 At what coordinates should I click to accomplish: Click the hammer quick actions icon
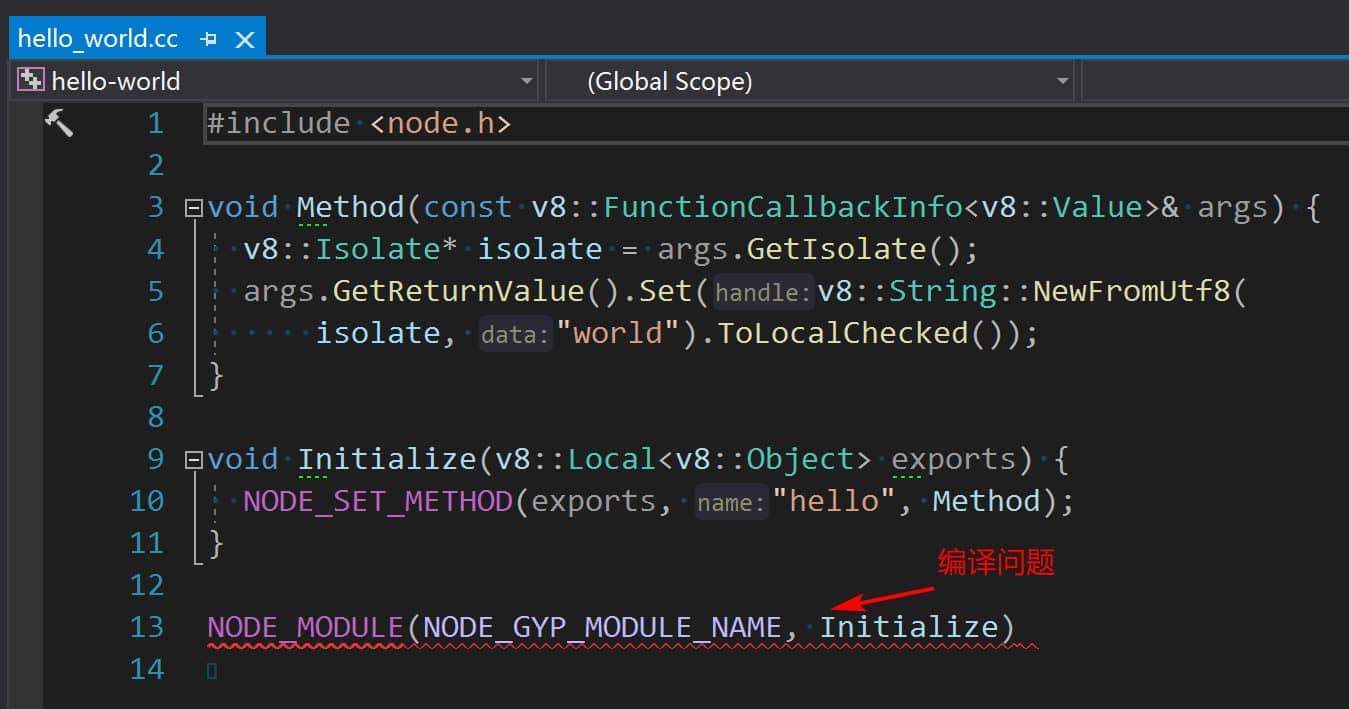(59, 123)
